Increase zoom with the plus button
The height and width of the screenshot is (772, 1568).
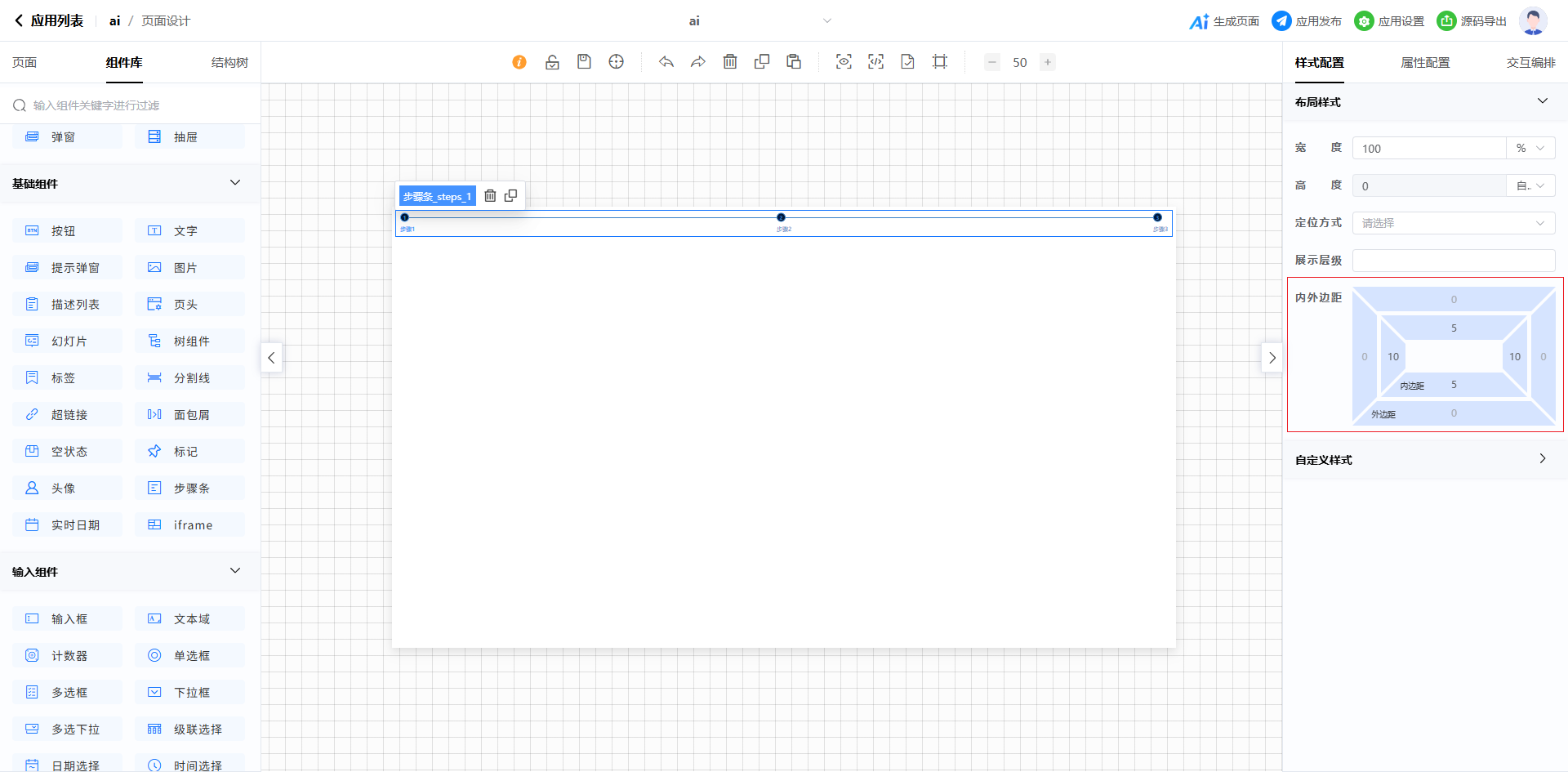click(x=1048, y=62)
